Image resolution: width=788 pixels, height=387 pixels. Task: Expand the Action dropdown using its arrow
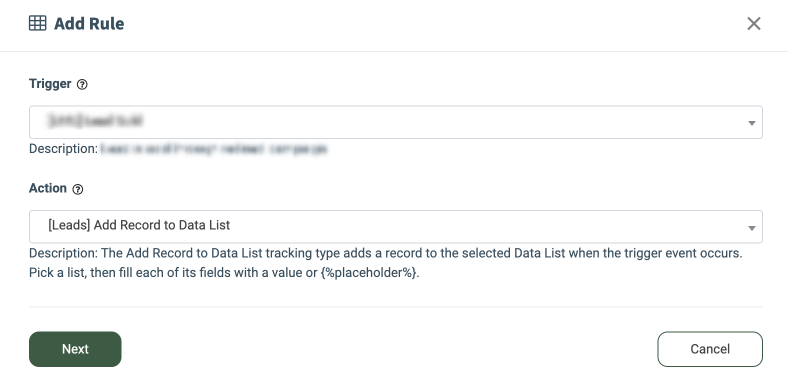point(752,228)
